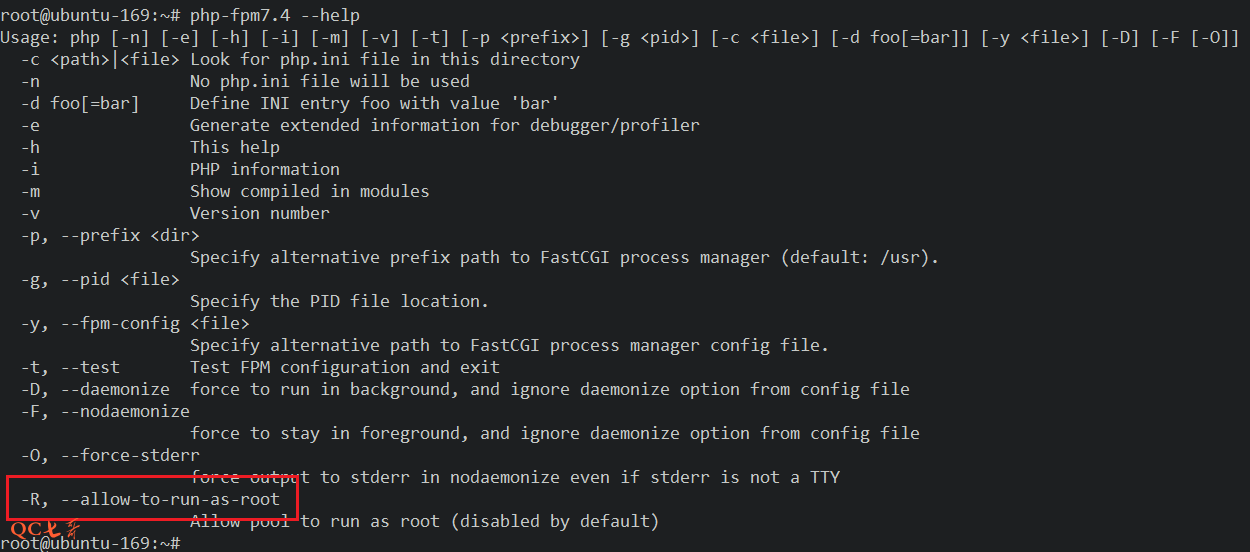
Task: Click the "-p, --prefix <dir>" option
Action: click(110, 235)
